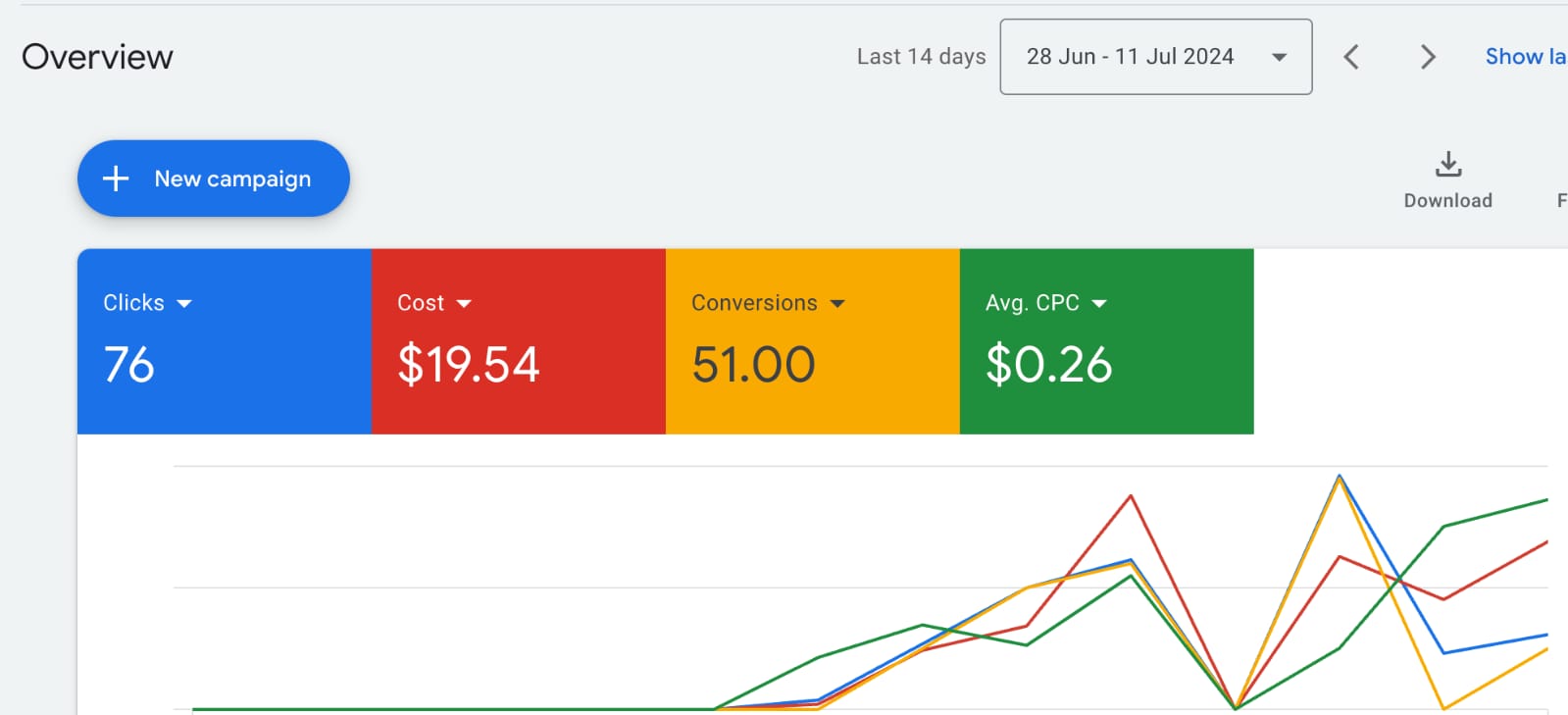This screenshot has height=715, width=1568.
Task: Click the caret beside Clicks metric
Action: pyautogui.click(x=184, y=304)
